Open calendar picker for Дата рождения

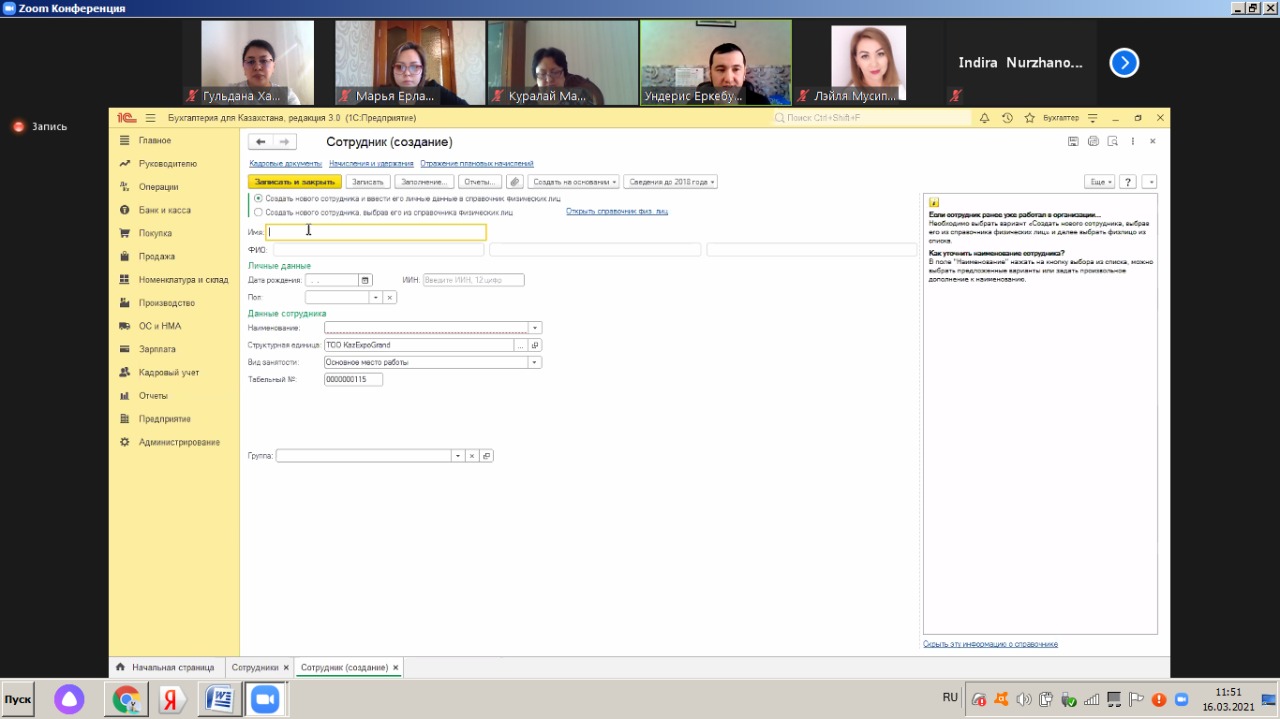(365, 280)
